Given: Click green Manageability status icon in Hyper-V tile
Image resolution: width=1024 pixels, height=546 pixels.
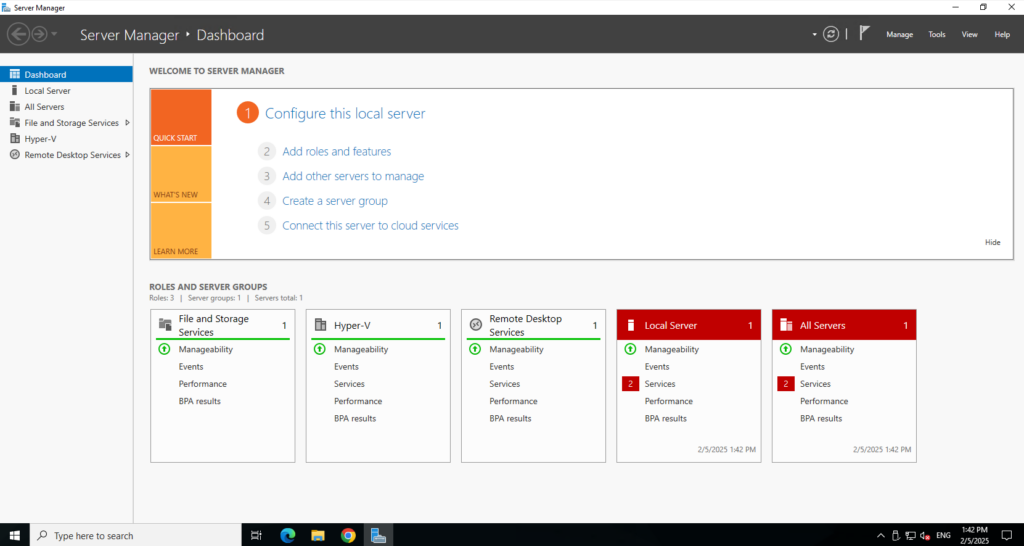Looking at the screenshot, I should tap(320, 350).
